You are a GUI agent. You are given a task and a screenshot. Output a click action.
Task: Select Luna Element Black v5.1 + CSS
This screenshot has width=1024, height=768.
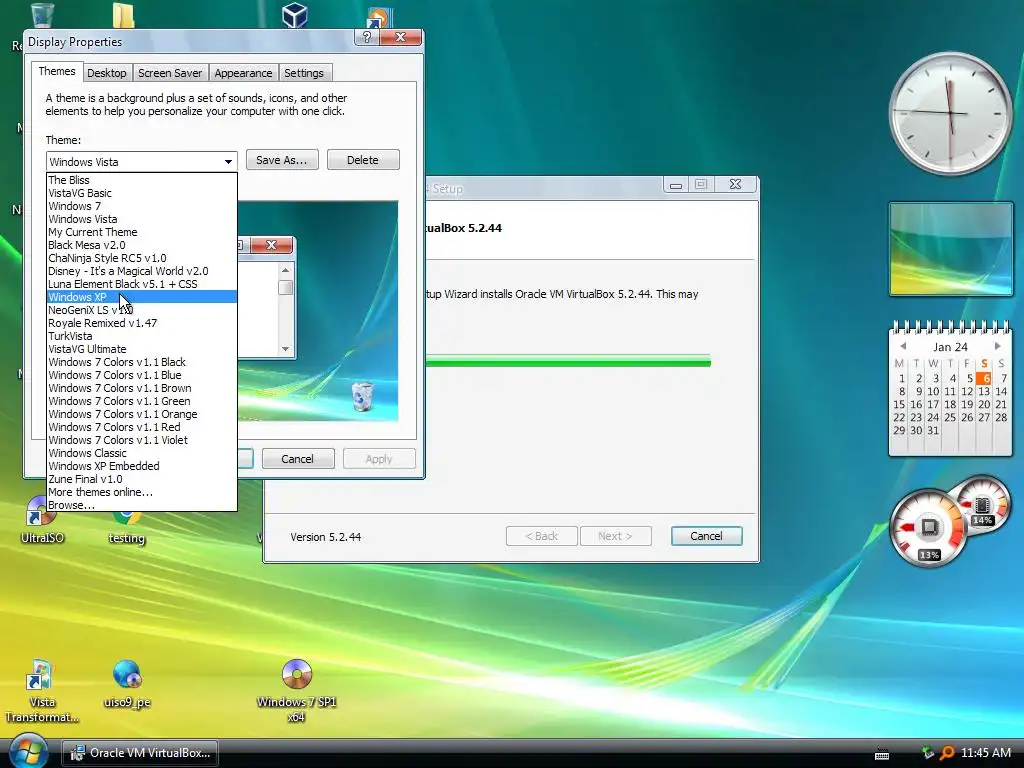click(142, 284)
